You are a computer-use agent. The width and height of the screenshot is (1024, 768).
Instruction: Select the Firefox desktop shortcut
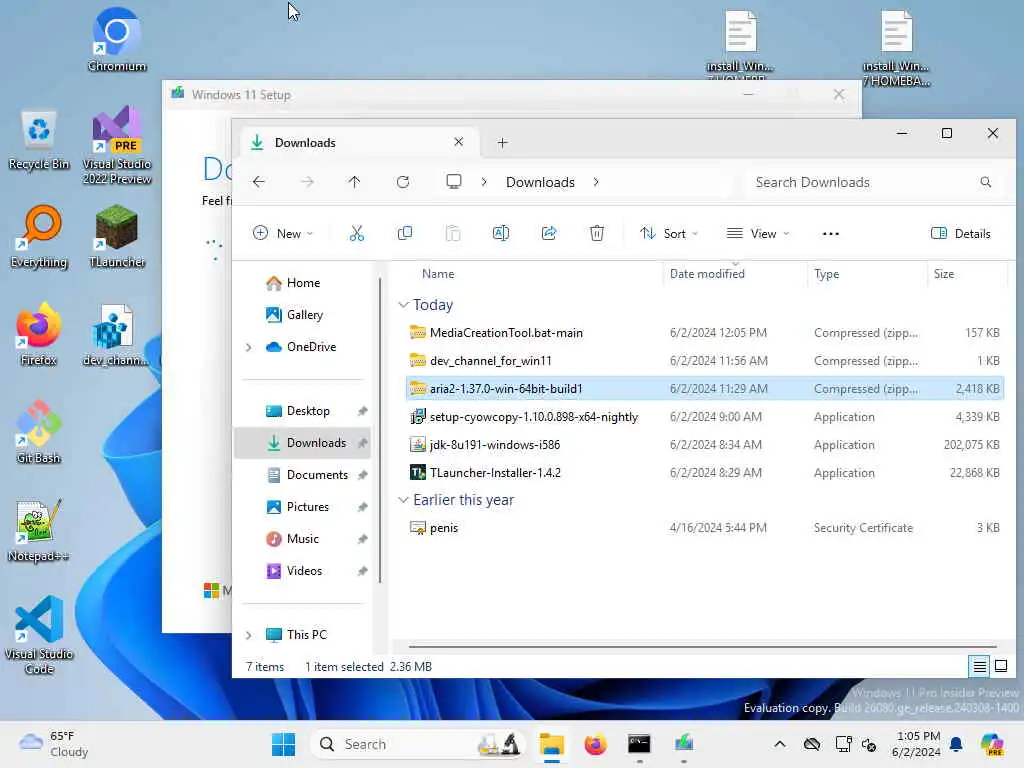click(x=39, y=334)
